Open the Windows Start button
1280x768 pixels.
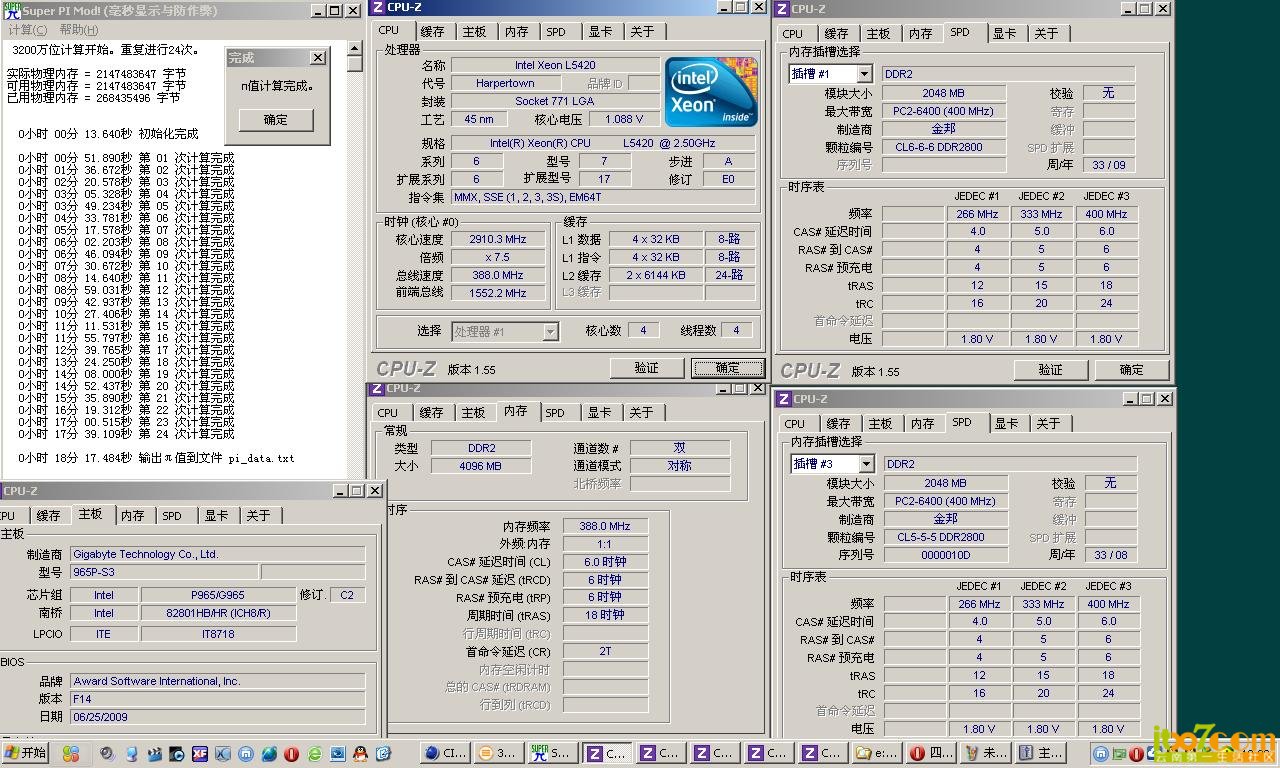click(x=25, y=753)
